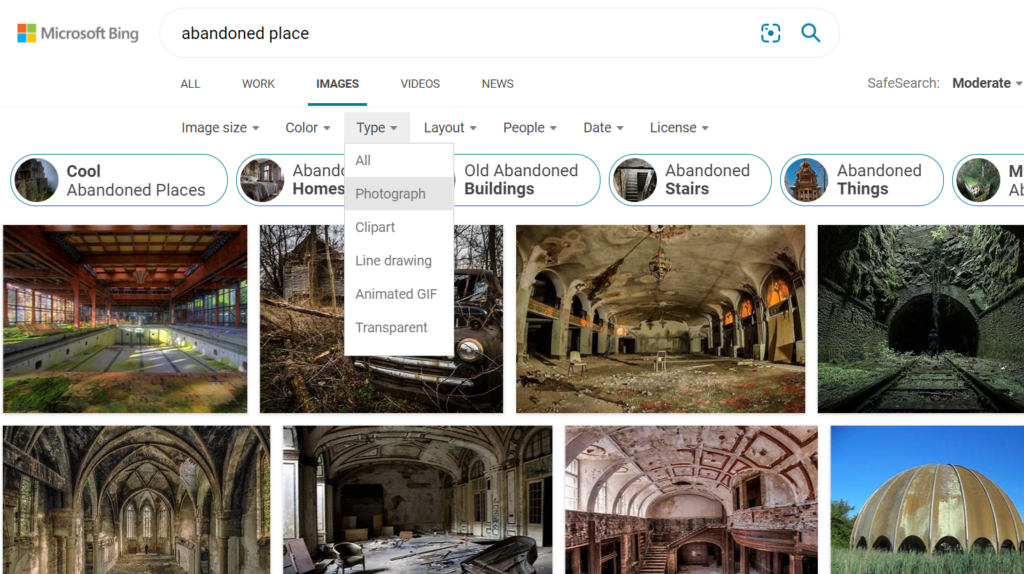Choose Photograph from the Type menu
The width and height of the screenshot is (1024, 574).
tap(390, 194)
